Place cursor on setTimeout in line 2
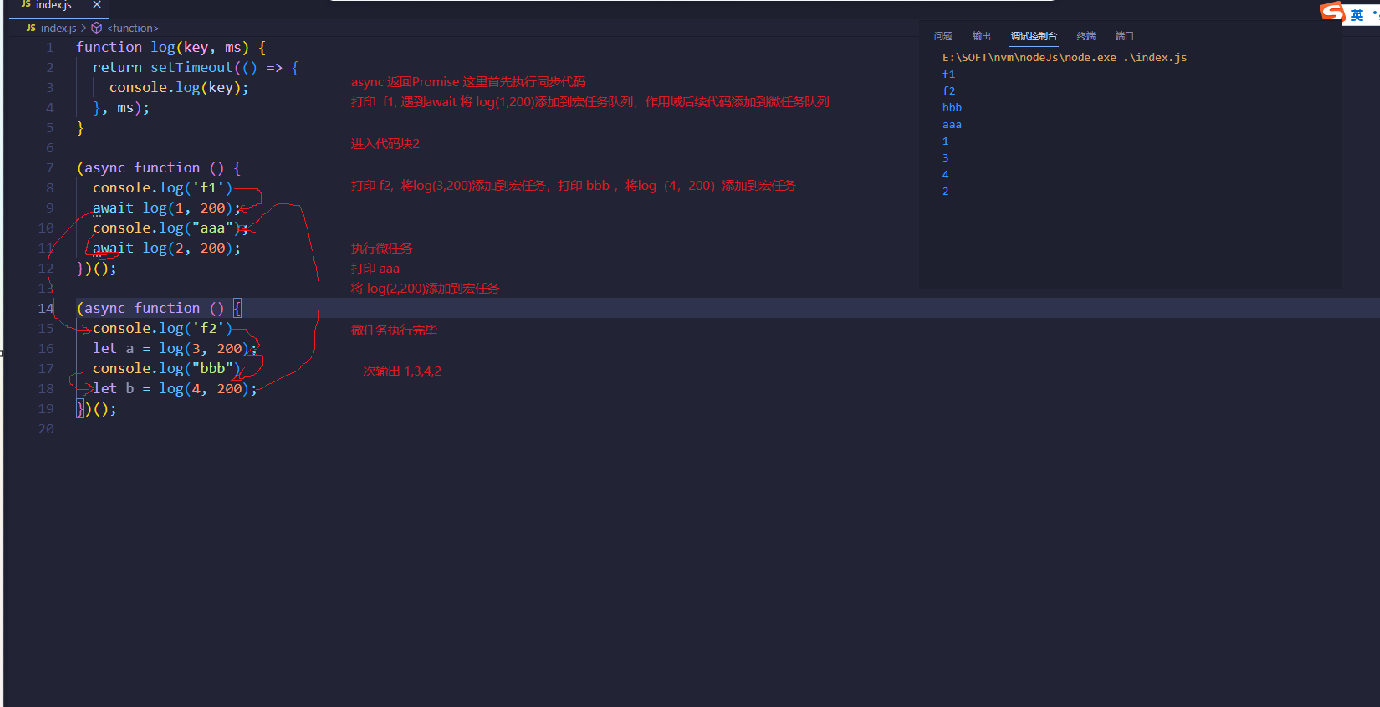 tap(190, 67)
